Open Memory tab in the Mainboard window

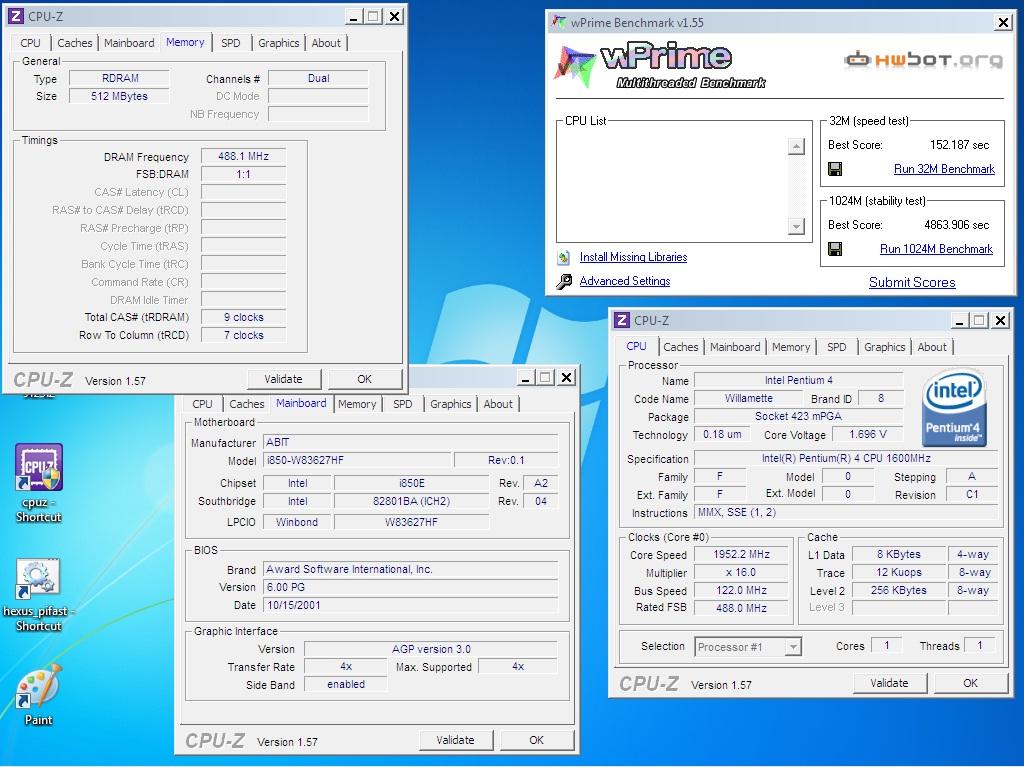tap(357, 404)
